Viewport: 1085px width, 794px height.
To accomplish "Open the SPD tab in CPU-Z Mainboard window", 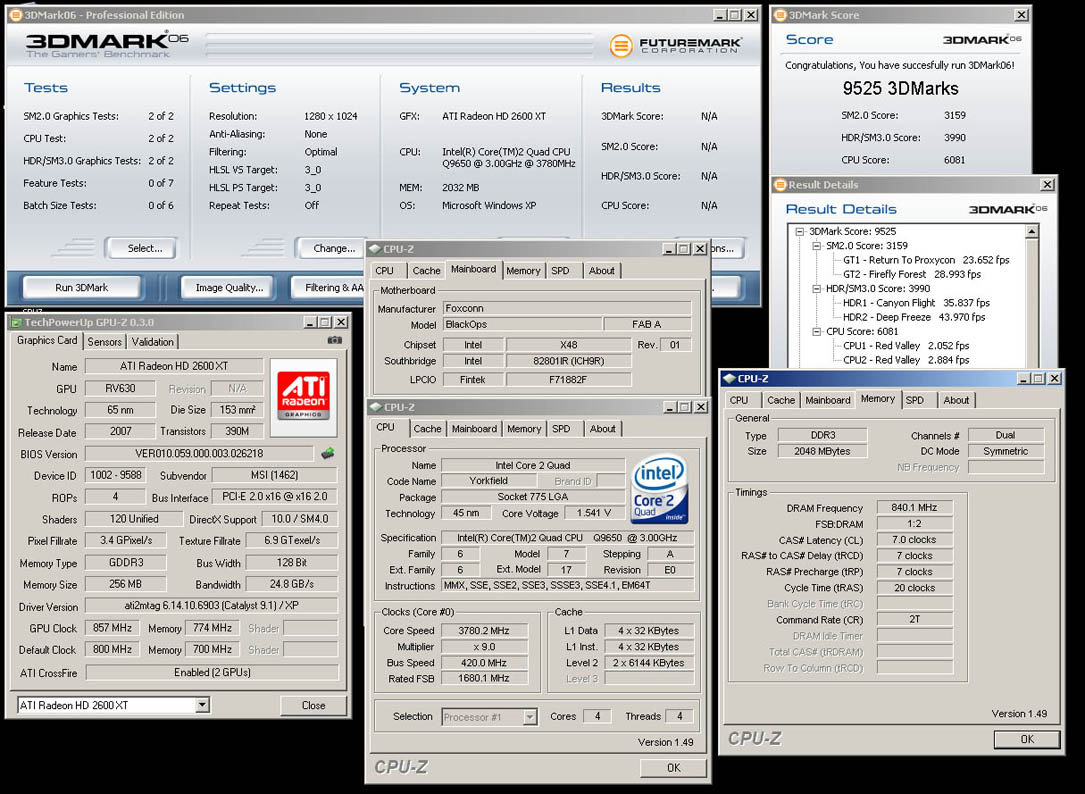I will click(560, 271).
